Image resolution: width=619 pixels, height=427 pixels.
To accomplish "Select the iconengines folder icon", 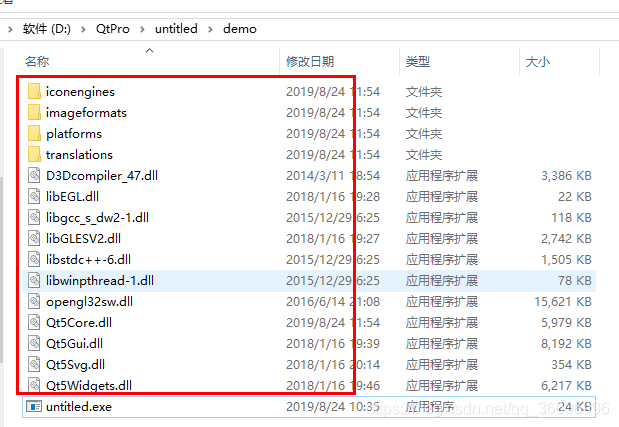I will pyautogui.click(x=34, y=91).
